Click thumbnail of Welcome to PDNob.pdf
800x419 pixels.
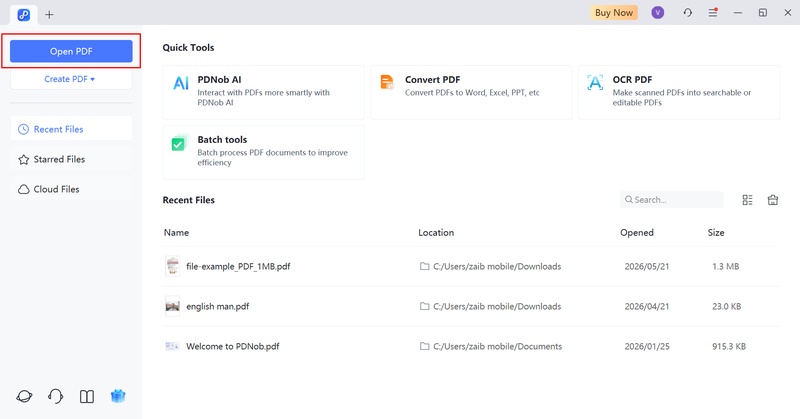coord(172,346)
